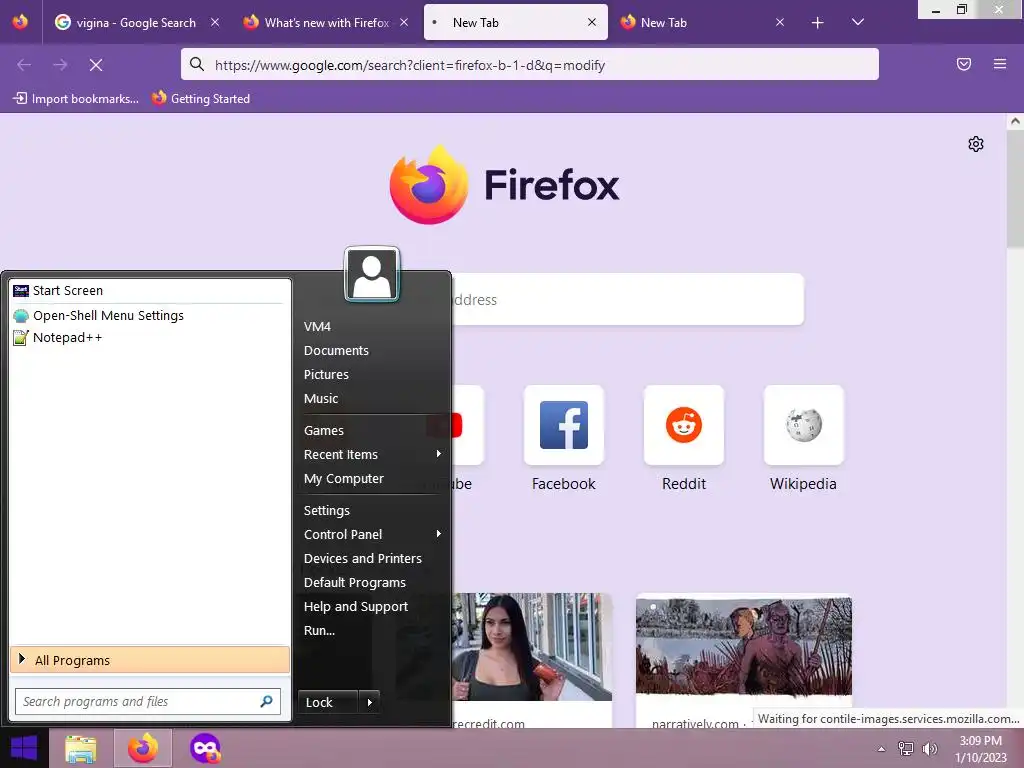
Task: Open Save to Pocket button
Action: point(964,64)
